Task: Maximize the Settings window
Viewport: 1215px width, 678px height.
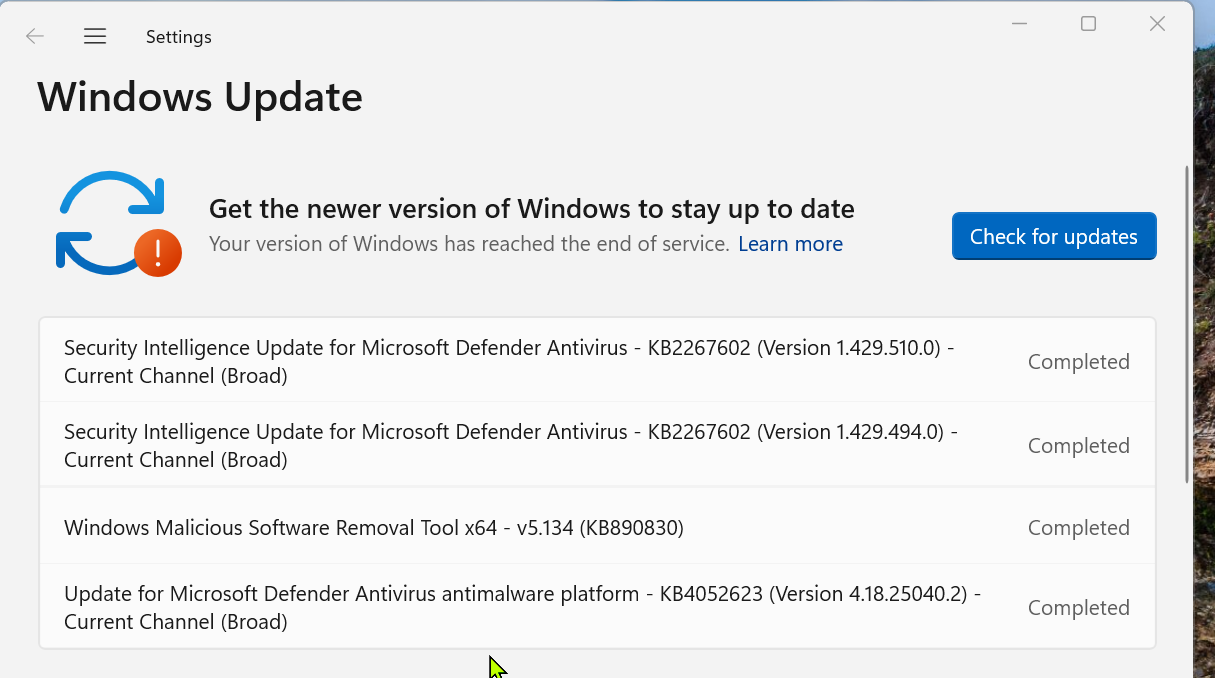Action: coord(1089,24)
